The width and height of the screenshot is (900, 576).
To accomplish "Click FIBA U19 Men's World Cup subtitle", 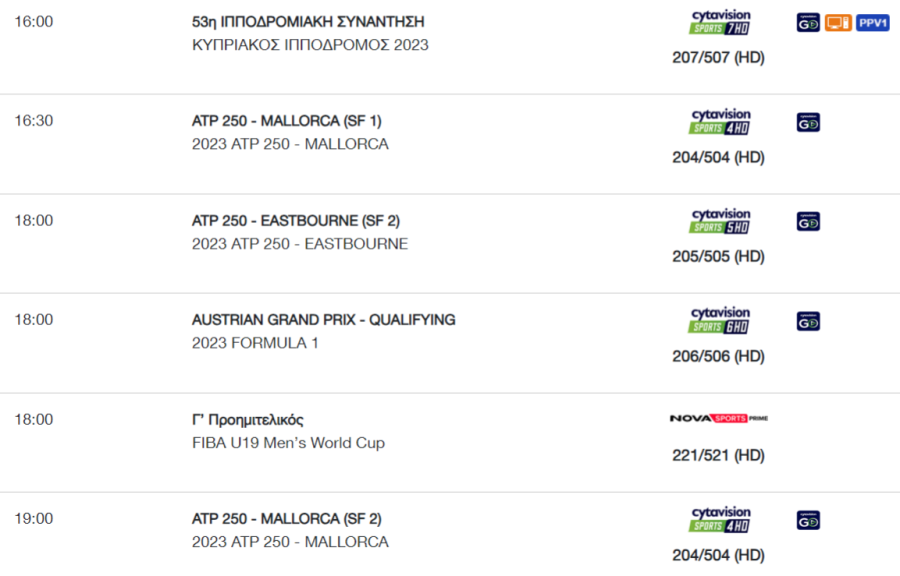I will click(288, 443).
